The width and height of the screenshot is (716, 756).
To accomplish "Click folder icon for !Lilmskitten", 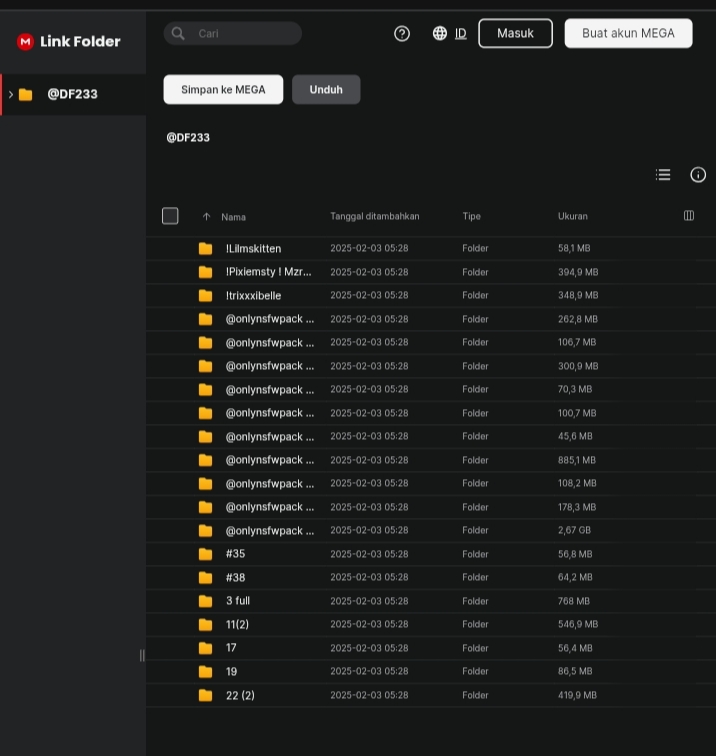I will (205, 248).
